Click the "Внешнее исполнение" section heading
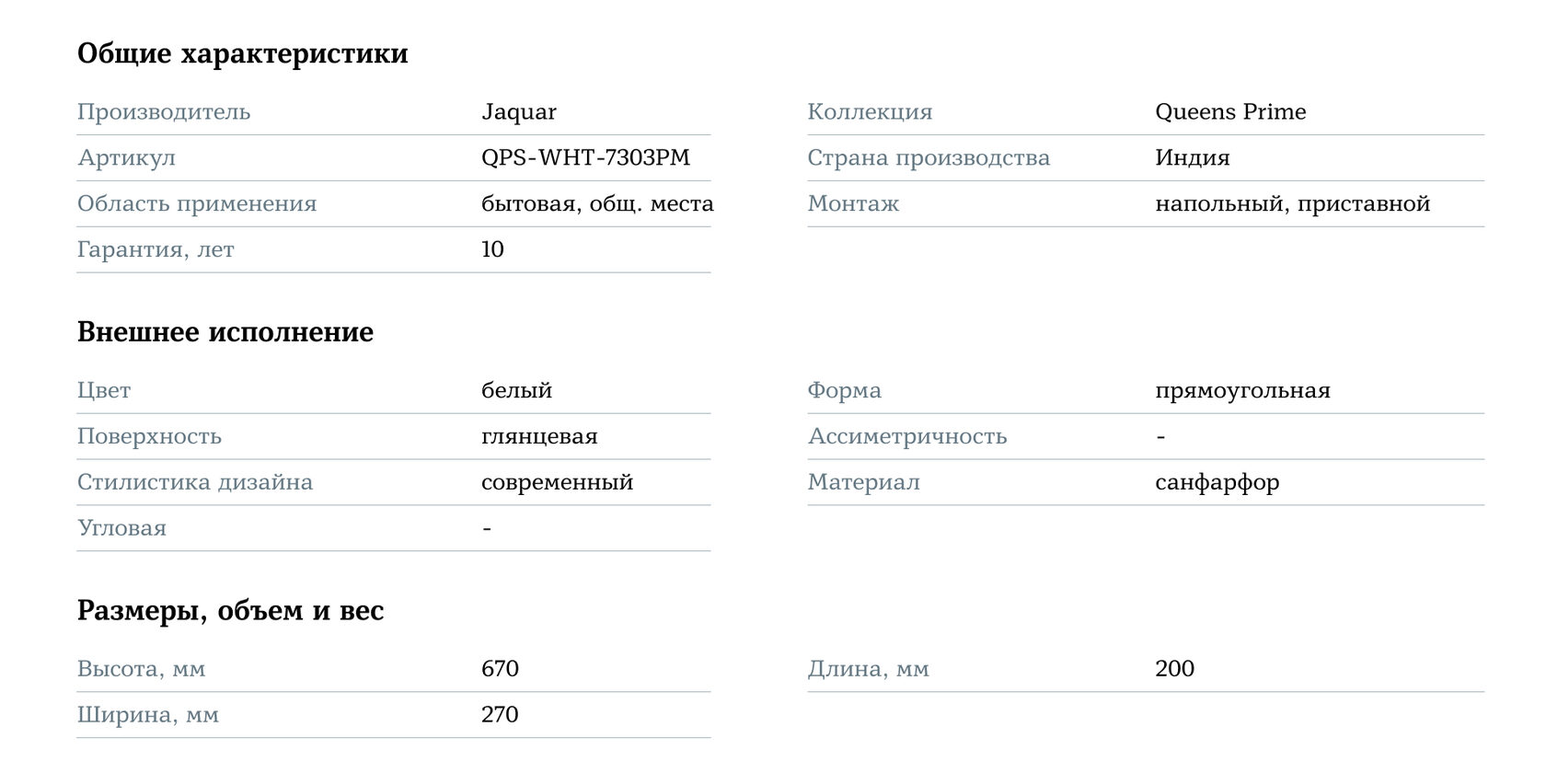 225,332
